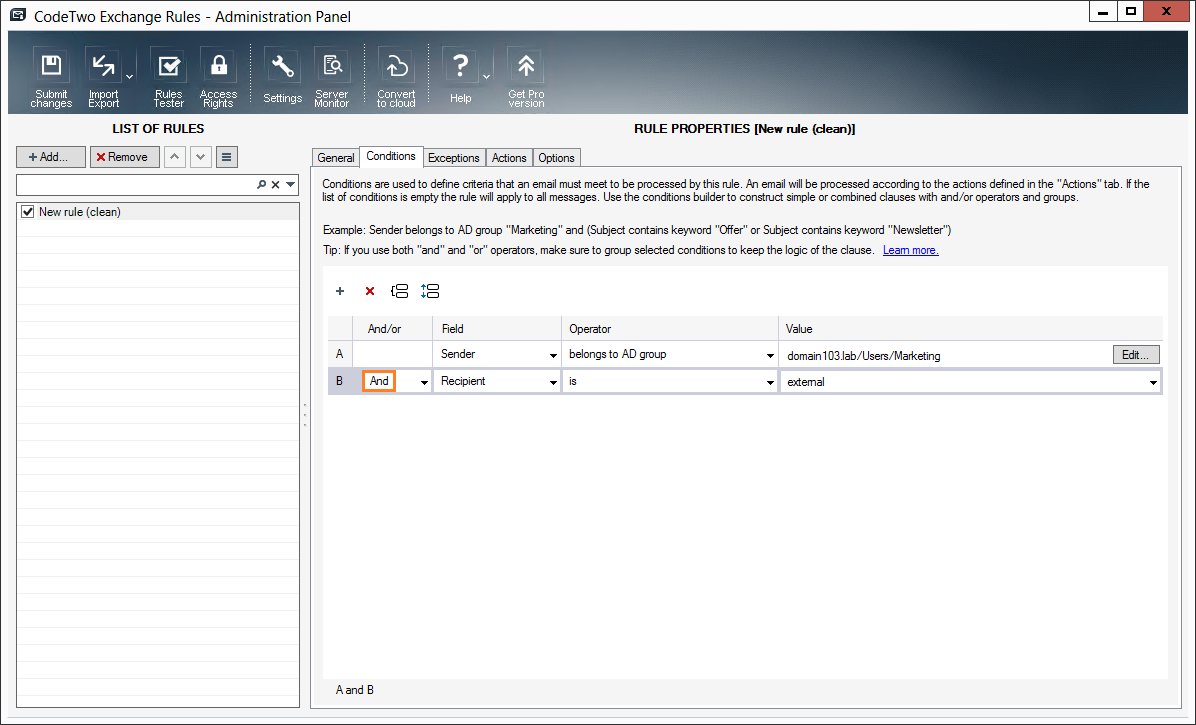Open the belongs to AD group operator dropdown

click(x=770, y=355)
